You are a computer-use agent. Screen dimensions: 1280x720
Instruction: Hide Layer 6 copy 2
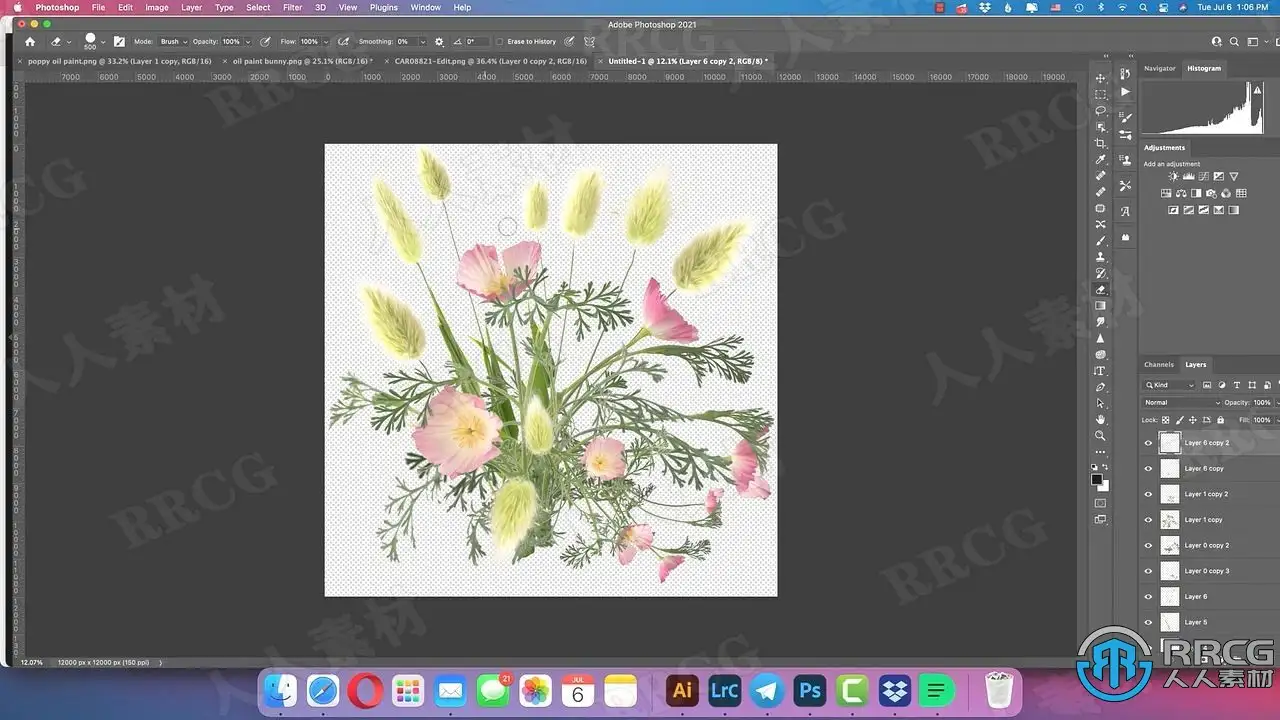coord(1148,442)
